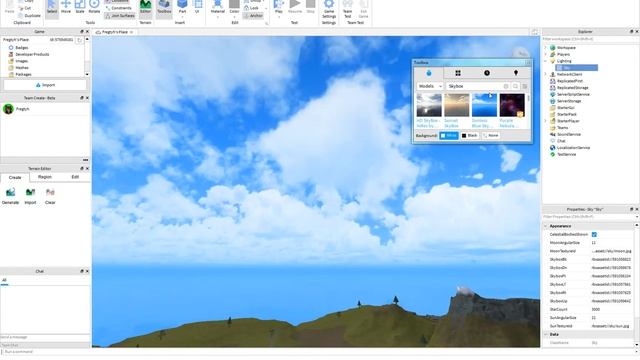This screenshot has height=360, width=640.
Task: Click the Cut clipboard command
Action: pyautogui.click(x=25, y=8)
